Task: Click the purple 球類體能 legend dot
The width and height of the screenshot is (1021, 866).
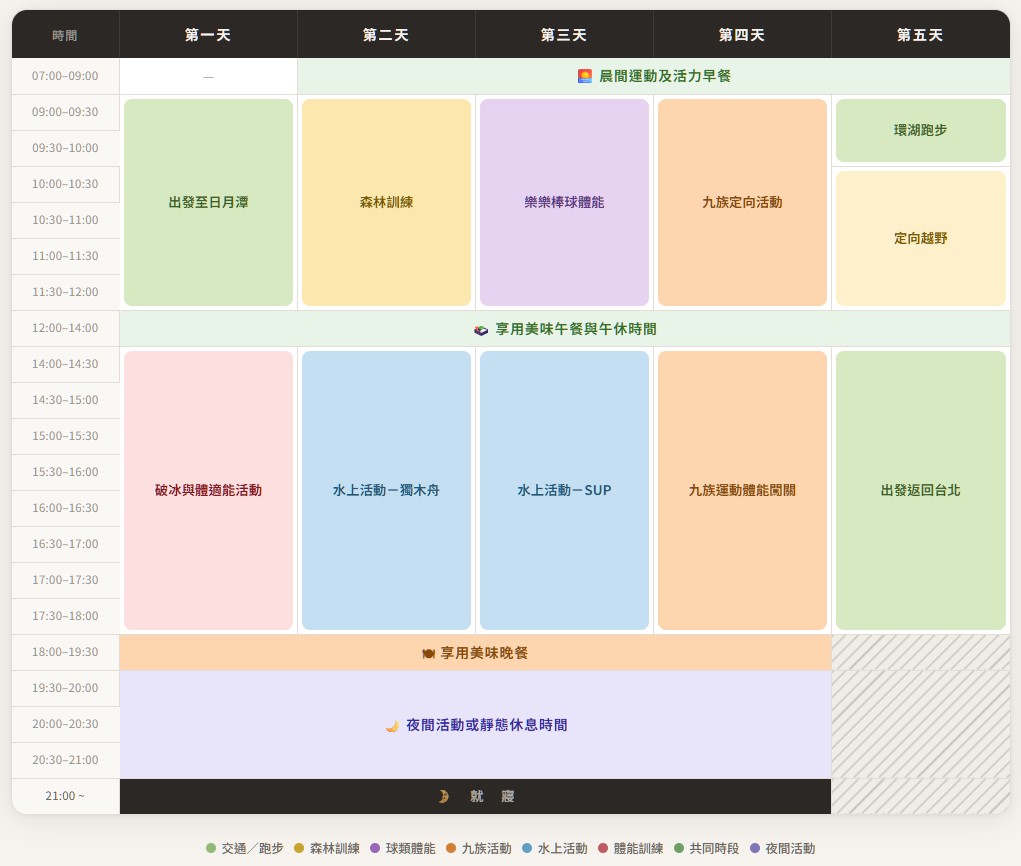Action: 375,848
